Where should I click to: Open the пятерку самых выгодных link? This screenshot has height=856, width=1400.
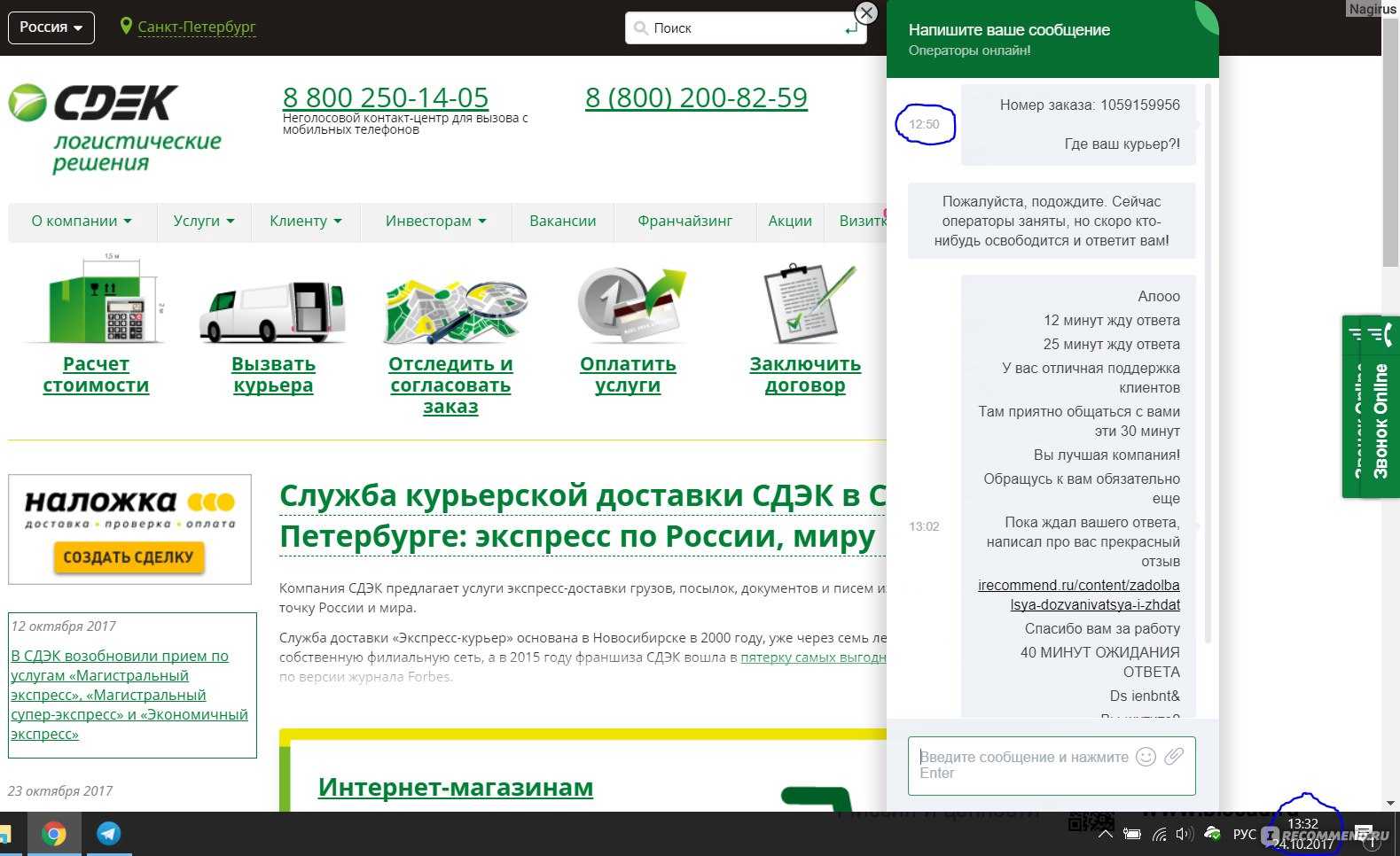pos(813,658)
